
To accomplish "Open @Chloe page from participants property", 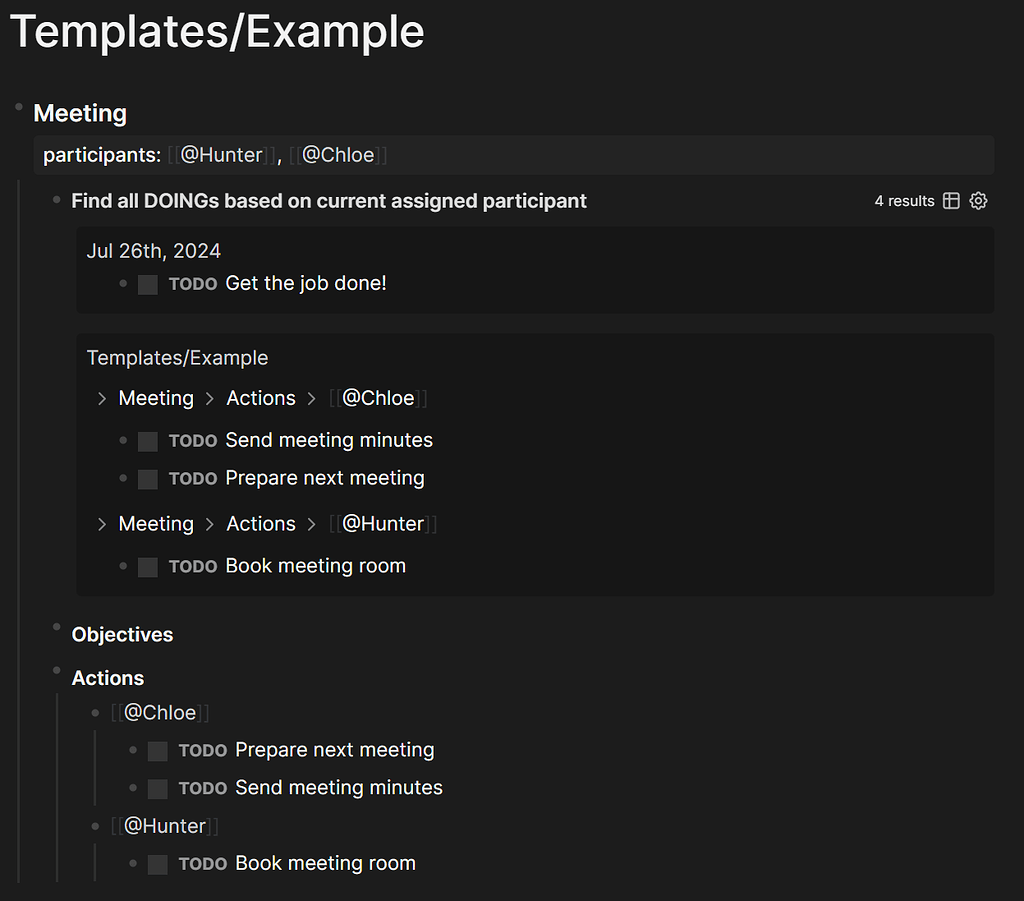I will [x=338, y=155].
